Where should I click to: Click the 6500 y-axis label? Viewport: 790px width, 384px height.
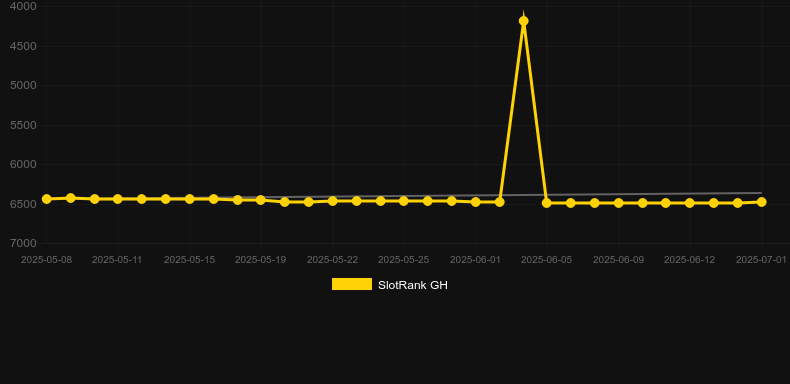24,204
